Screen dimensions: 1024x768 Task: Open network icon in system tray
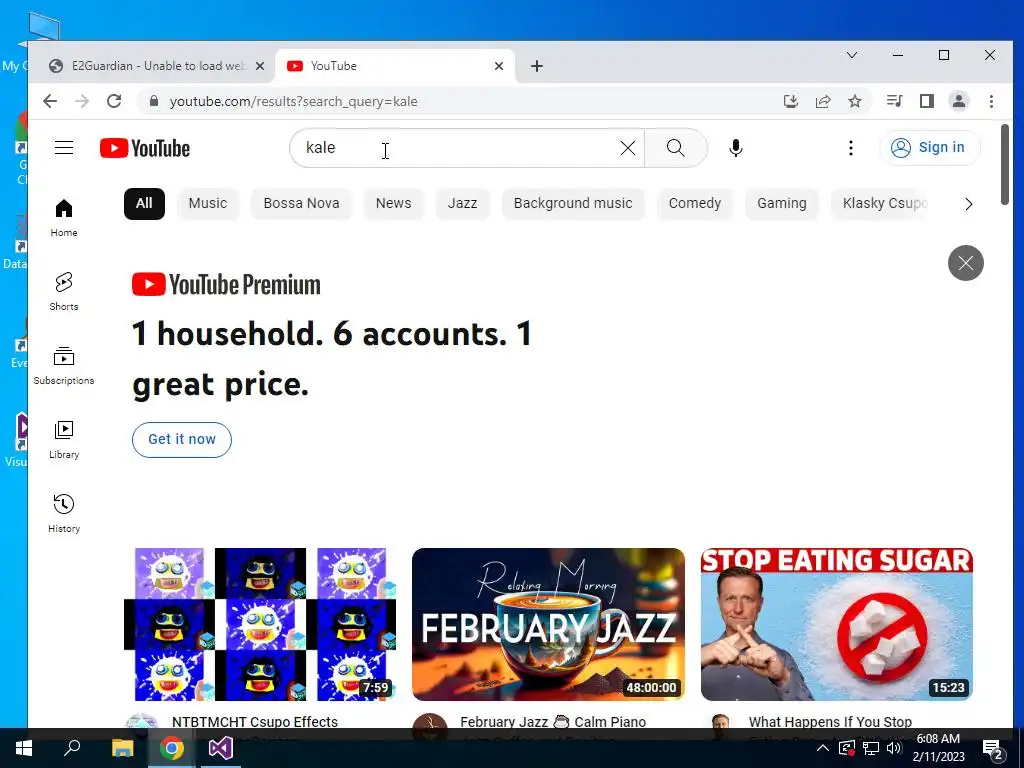pos(871,748)
